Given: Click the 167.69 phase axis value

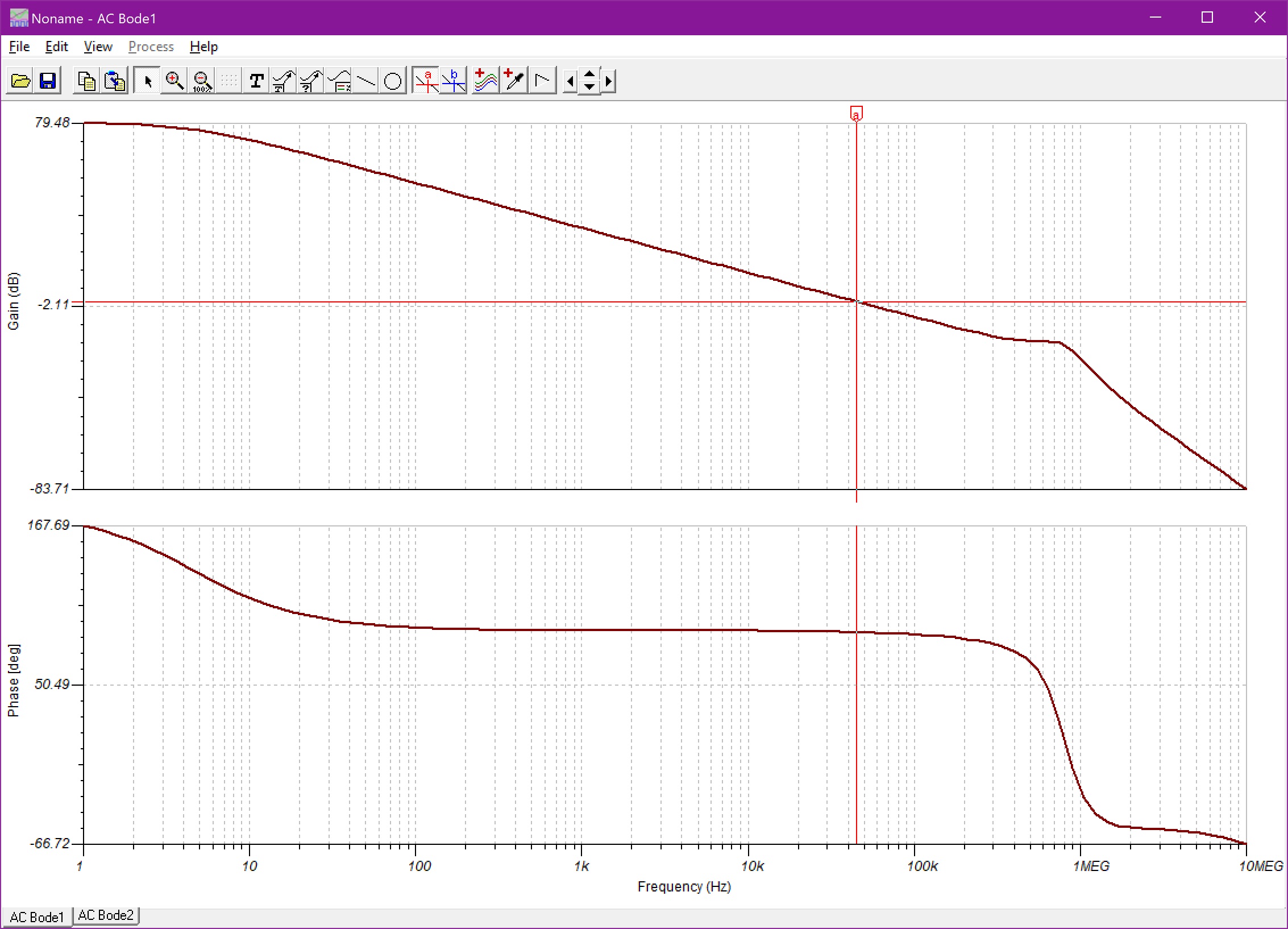Looking at the screenshot, I should click(48, 525).
